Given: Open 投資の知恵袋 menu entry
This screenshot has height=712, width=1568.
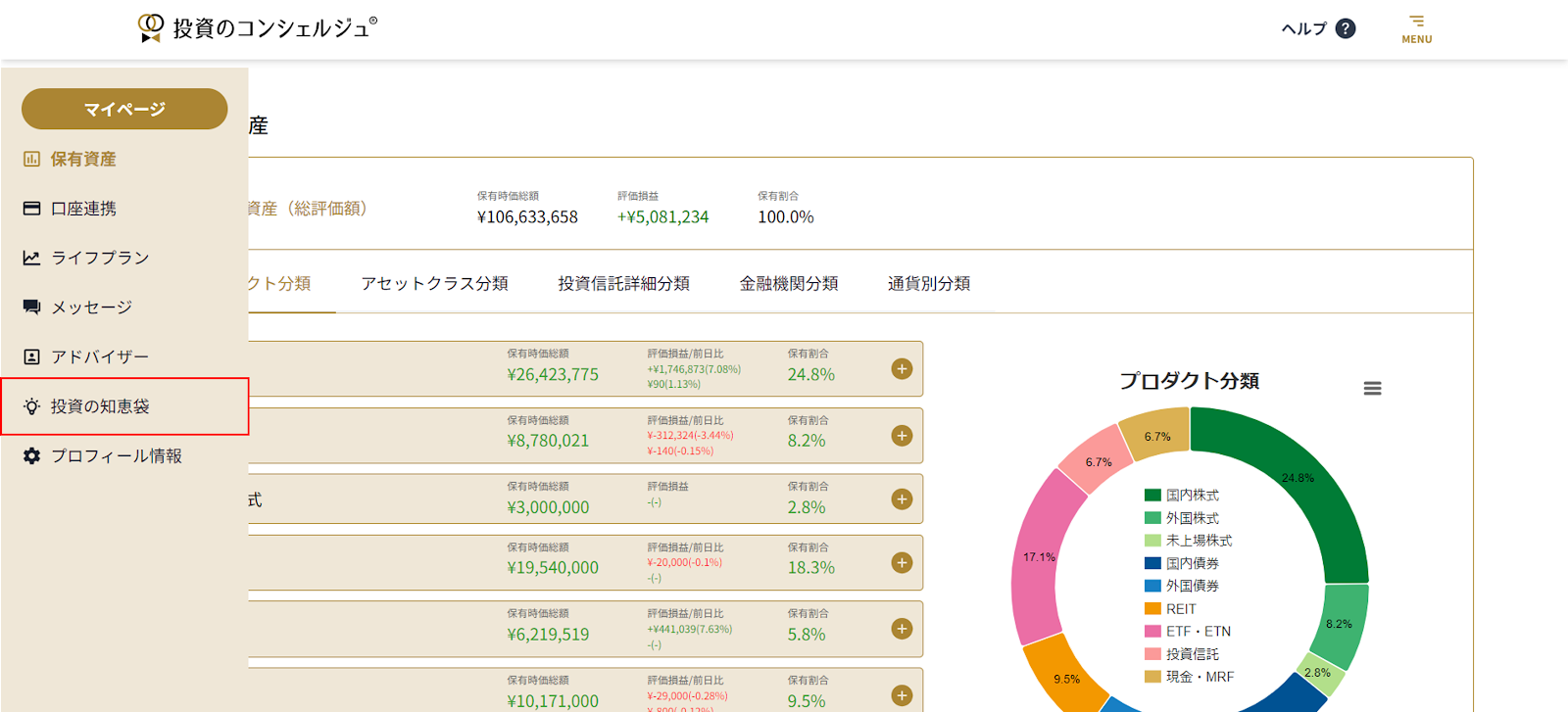Looking at the screenshot, I should coord(124,406).
